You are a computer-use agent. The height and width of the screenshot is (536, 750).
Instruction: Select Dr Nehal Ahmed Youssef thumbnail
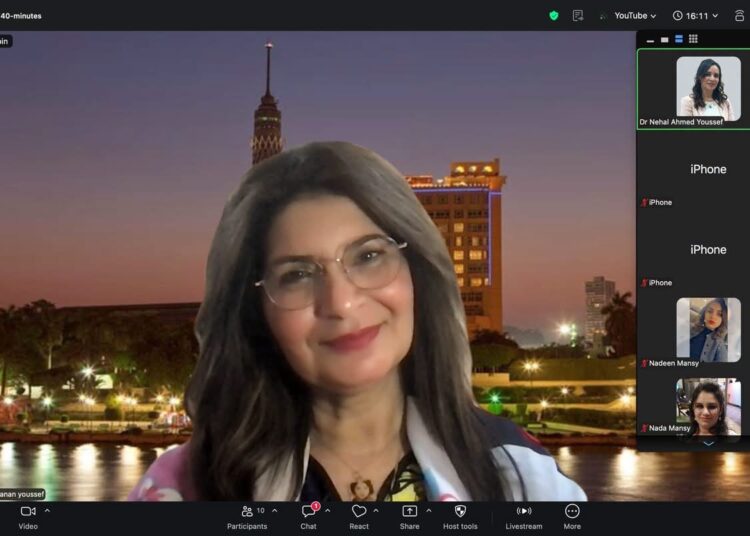694,89
